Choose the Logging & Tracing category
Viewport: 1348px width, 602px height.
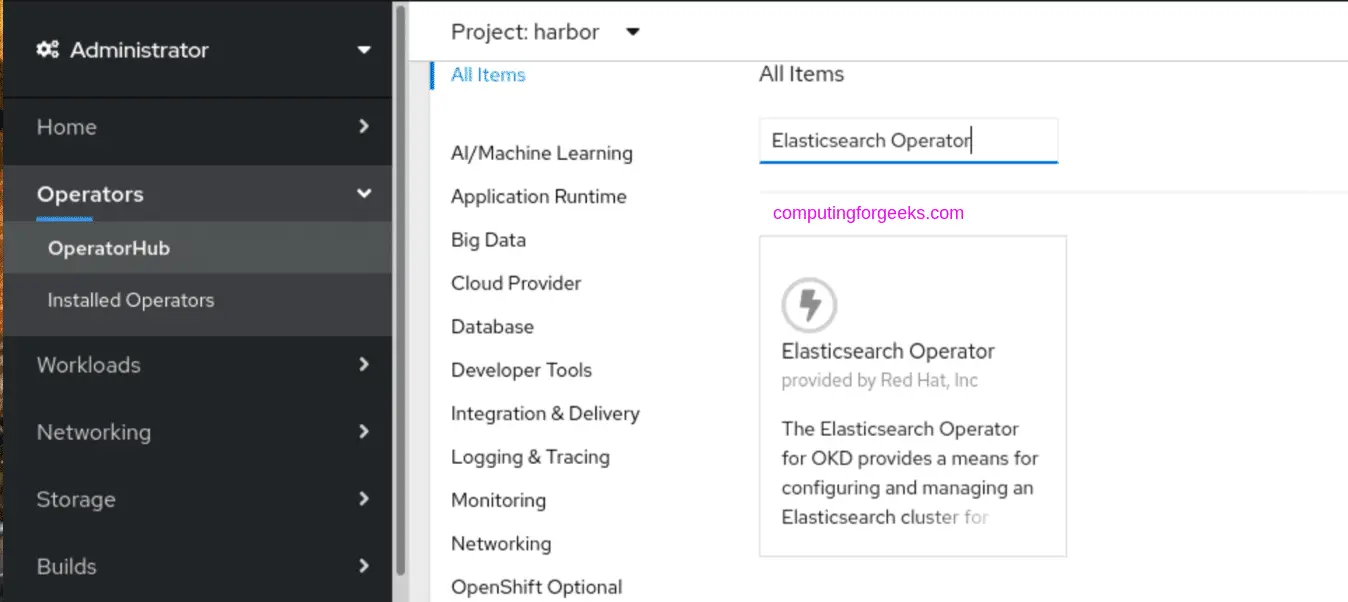coord(530,457)
